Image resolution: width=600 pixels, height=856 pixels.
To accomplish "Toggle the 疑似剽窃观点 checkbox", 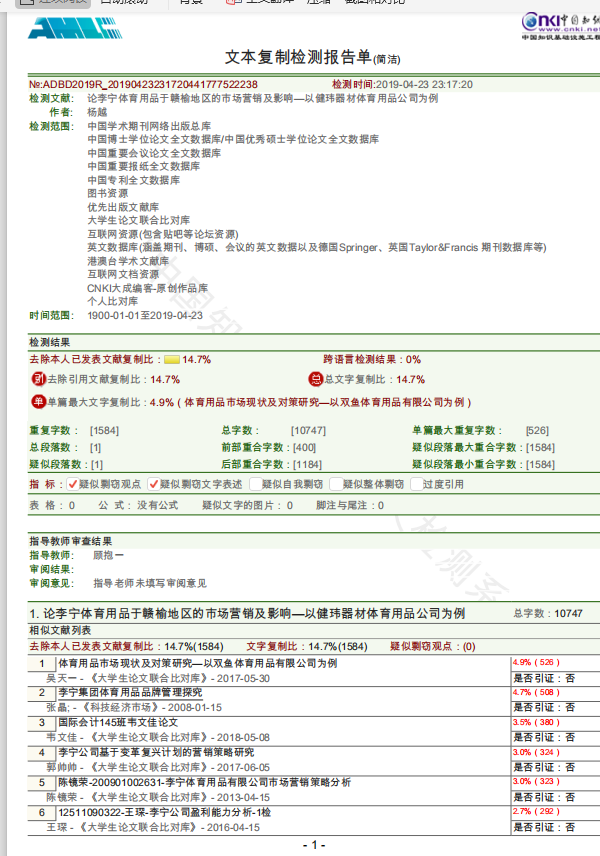I will click(x=73, y=484).
